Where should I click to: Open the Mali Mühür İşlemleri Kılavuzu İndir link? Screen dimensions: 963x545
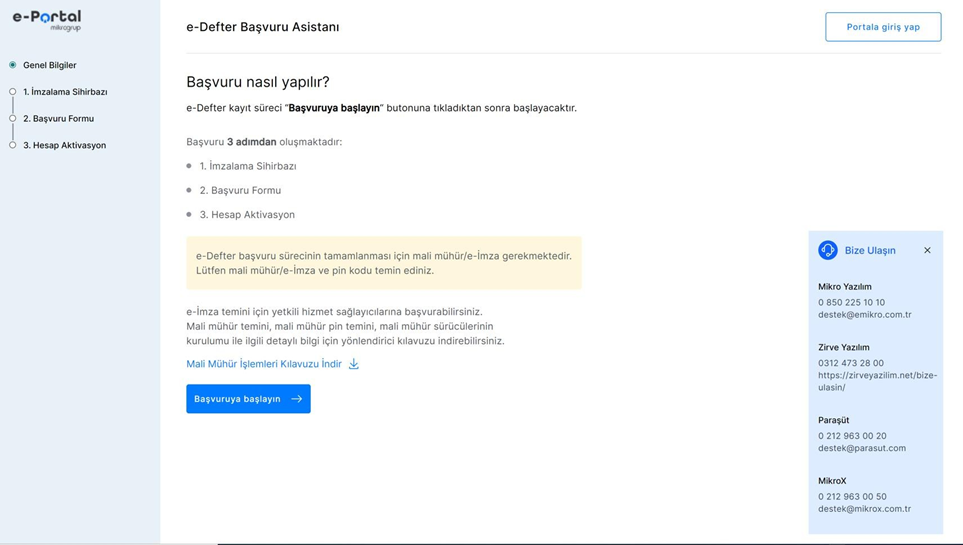click(264, 364)
